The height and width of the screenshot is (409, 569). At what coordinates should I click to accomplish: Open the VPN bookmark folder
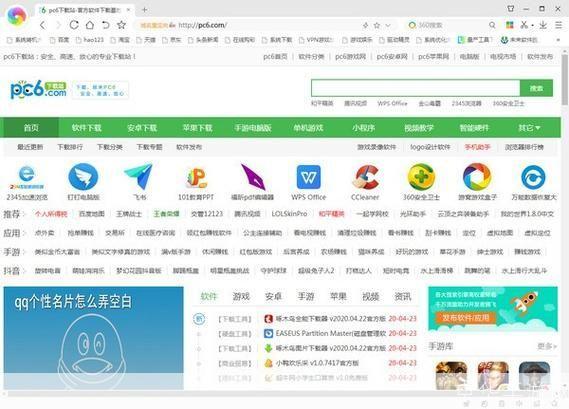[316, 40]
